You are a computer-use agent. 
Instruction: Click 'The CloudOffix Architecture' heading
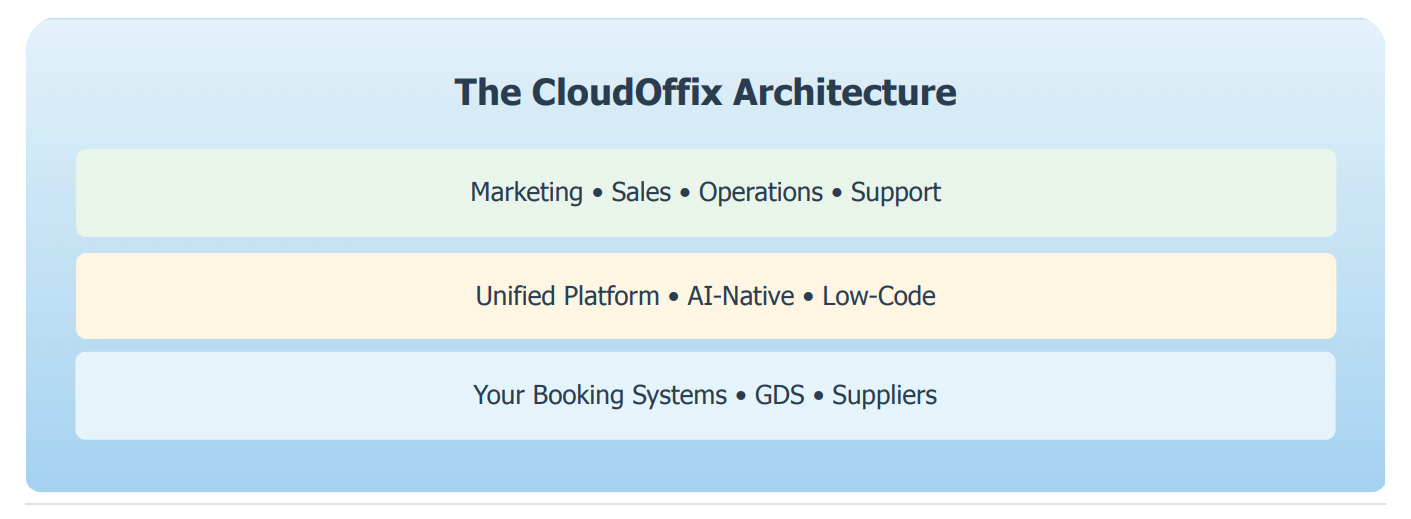pyautogui.click(x=705, y=92)
